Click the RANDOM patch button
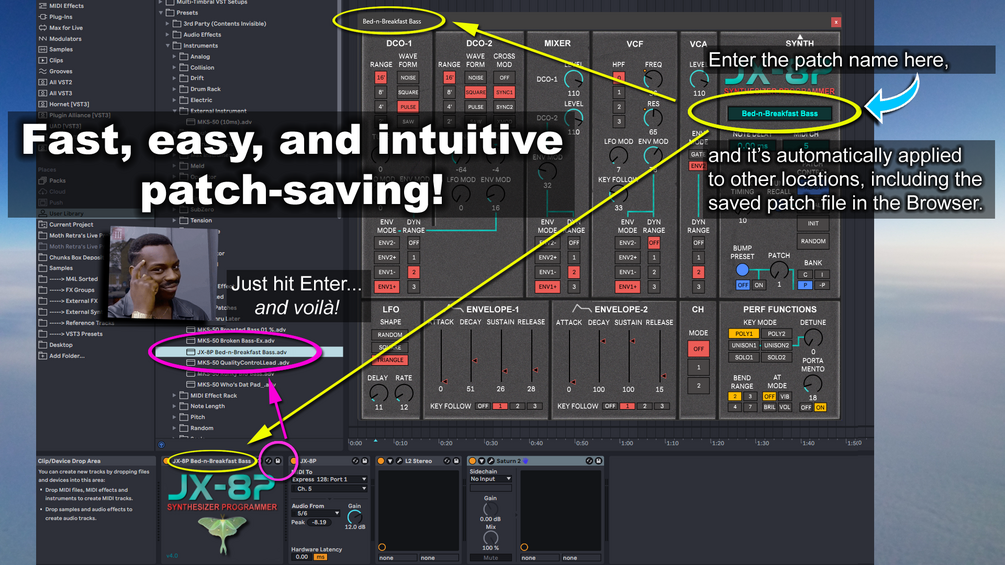 [x=813, y=242]
